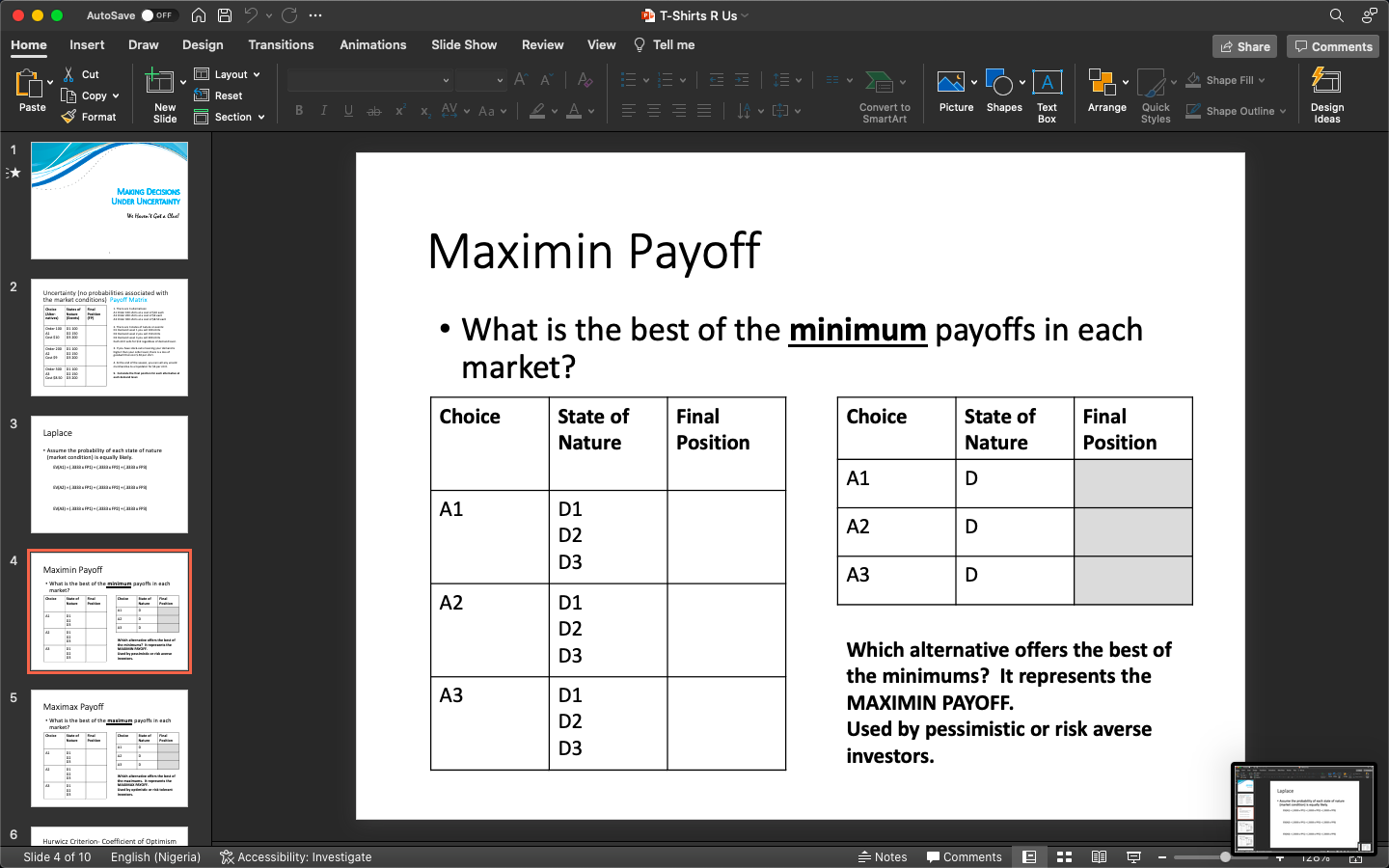Click the search magnifier icon

coord(1336,15)
